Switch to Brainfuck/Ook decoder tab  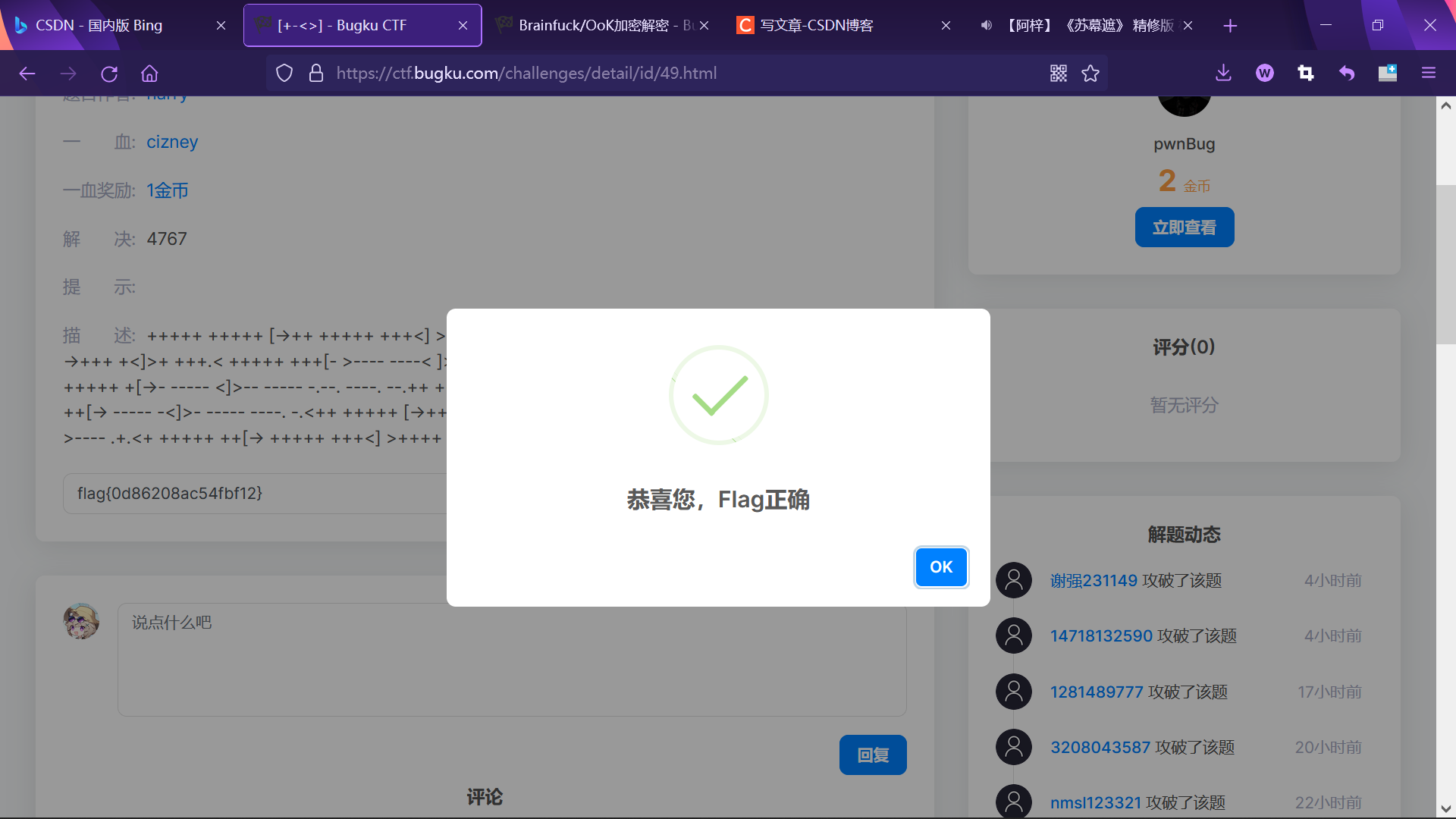pos(599,25)
